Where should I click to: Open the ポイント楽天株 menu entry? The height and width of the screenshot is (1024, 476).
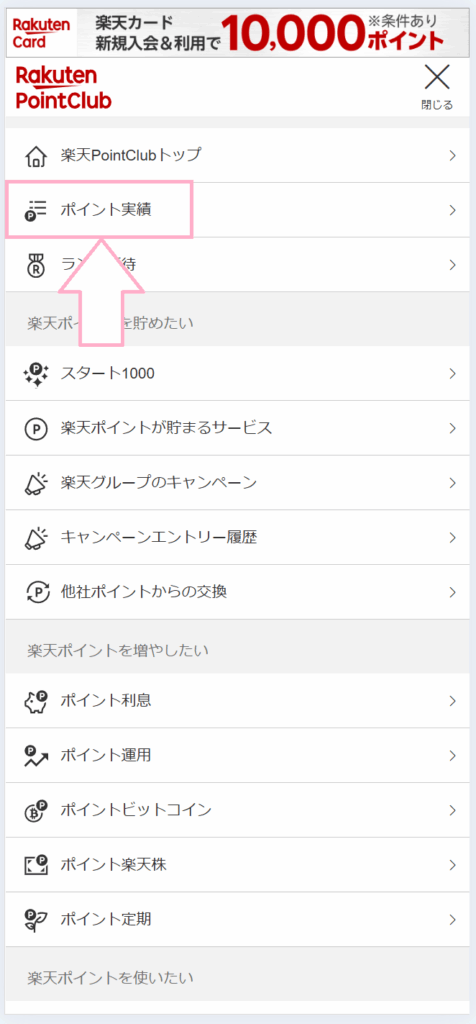coord(238,865)
